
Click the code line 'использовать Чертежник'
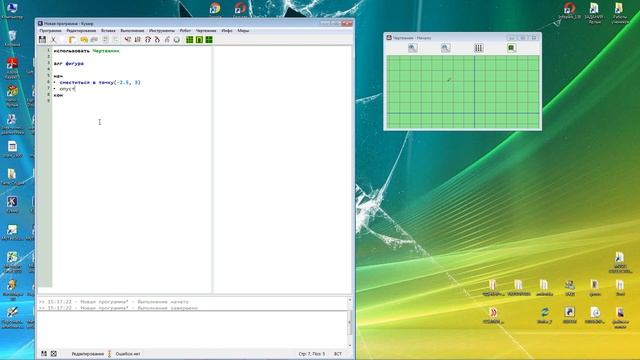86,51
